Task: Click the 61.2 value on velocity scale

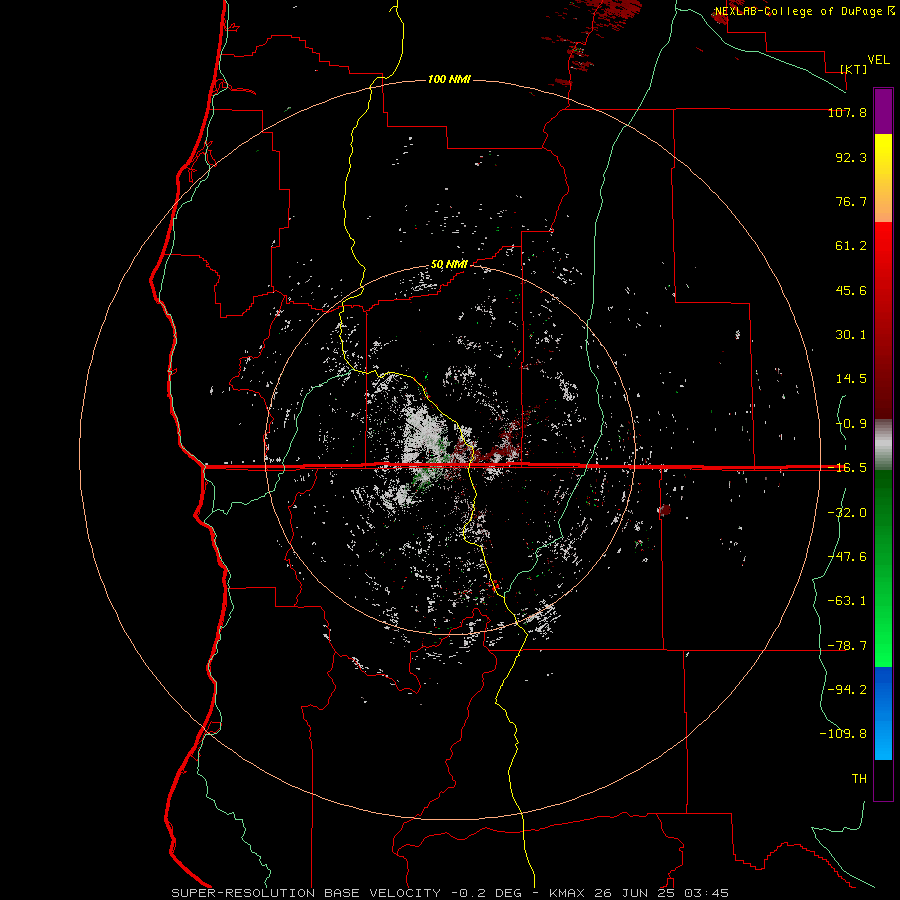Action: (x=851, y=246)
